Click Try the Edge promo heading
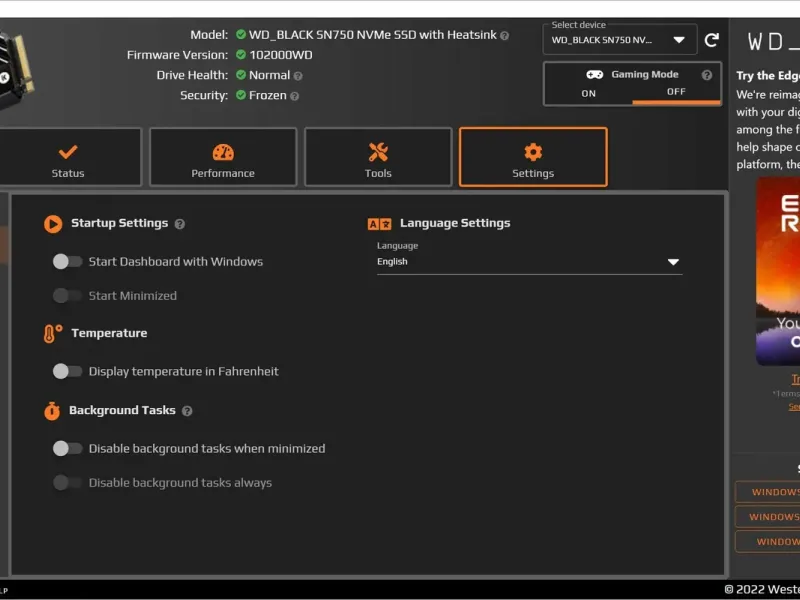Screen dimensions: 800x600 [768, 76]
